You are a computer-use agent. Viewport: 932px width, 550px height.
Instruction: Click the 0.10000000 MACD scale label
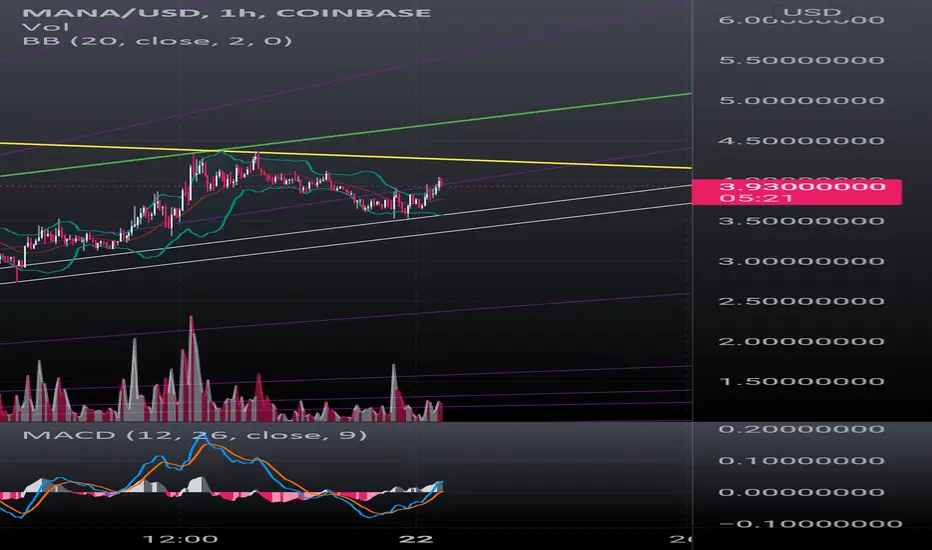801,461
